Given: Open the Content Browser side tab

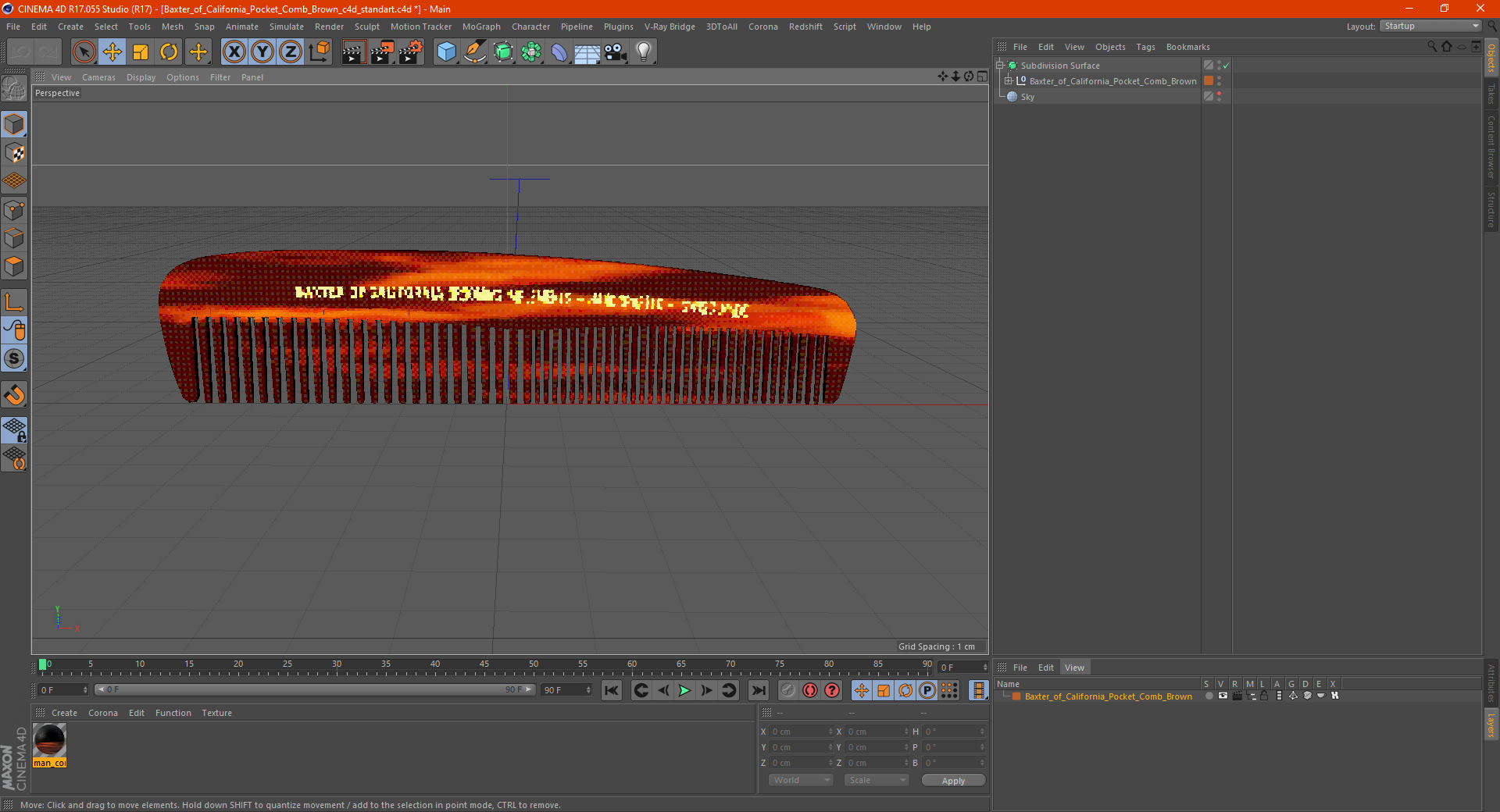Looking at the screenshot, I should tap(1491, 147).
